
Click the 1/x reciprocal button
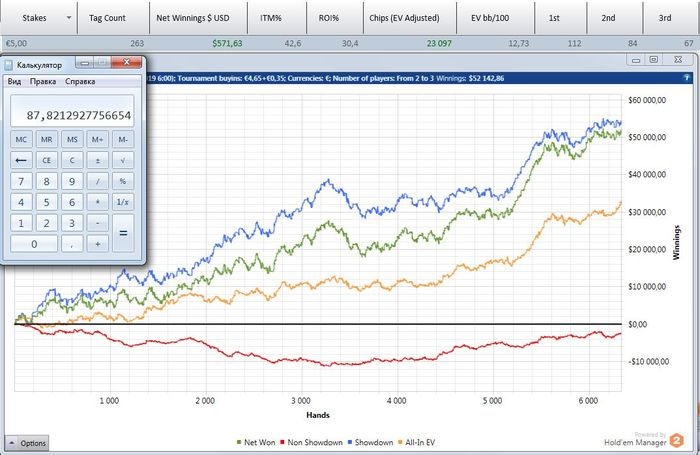(123, 202)
